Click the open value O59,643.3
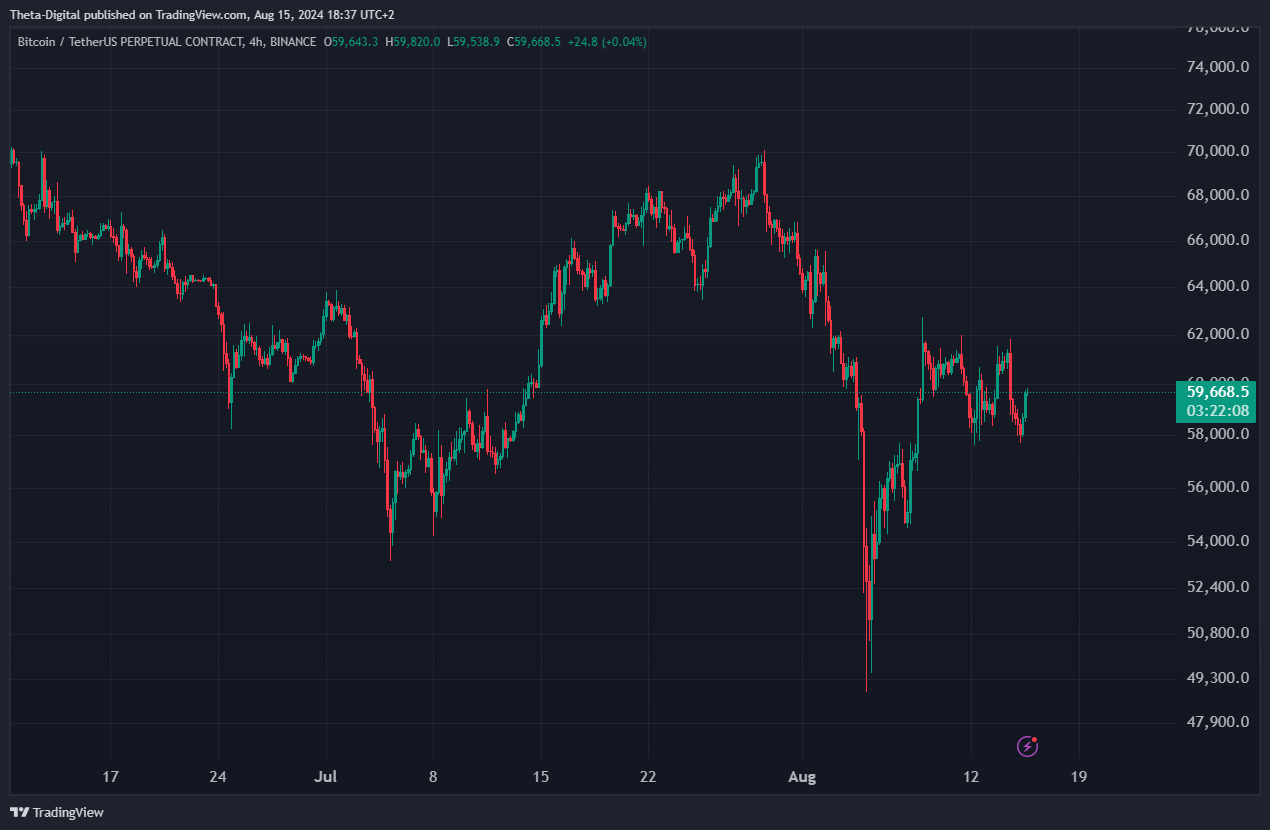This screenshot has height=830, width=1270. pos(351,42)
